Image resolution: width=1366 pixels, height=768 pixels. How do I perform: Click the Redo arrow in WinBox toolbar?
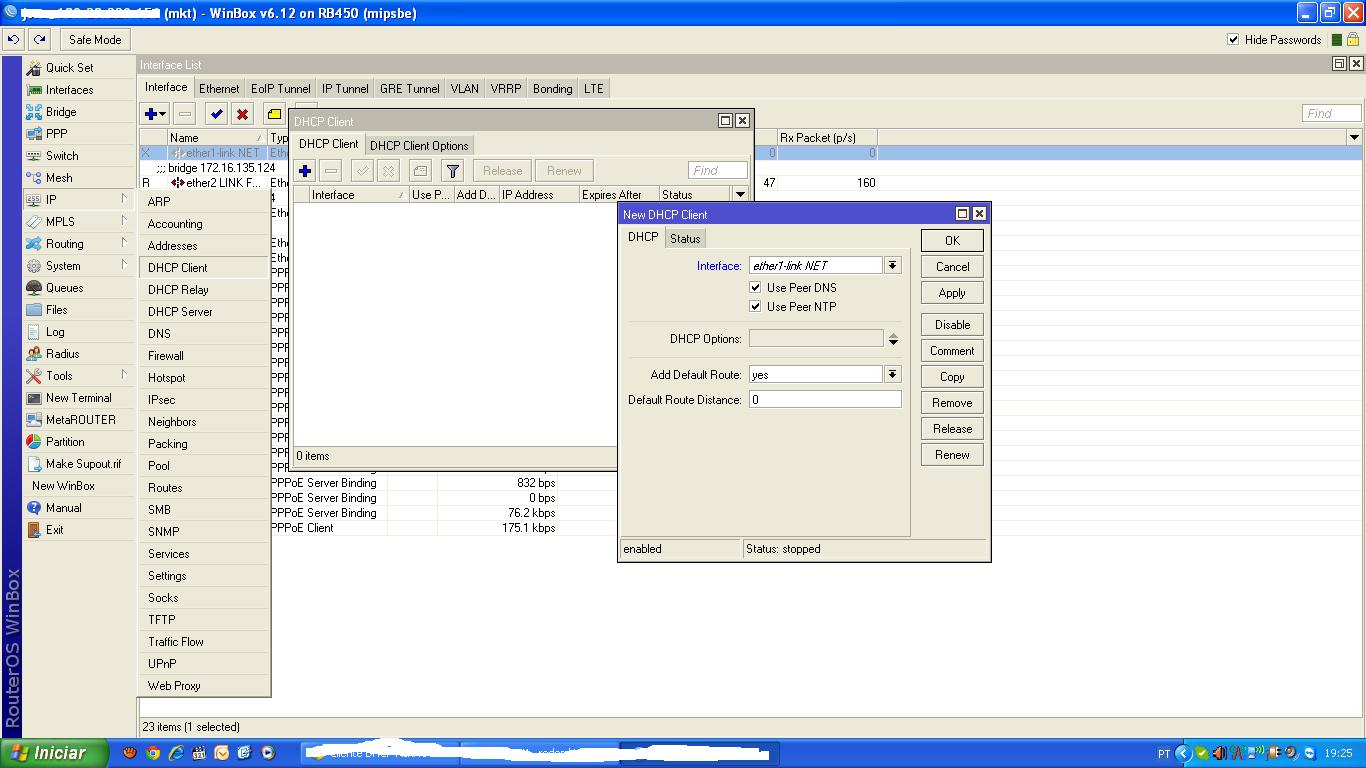[x=39, y=40]
